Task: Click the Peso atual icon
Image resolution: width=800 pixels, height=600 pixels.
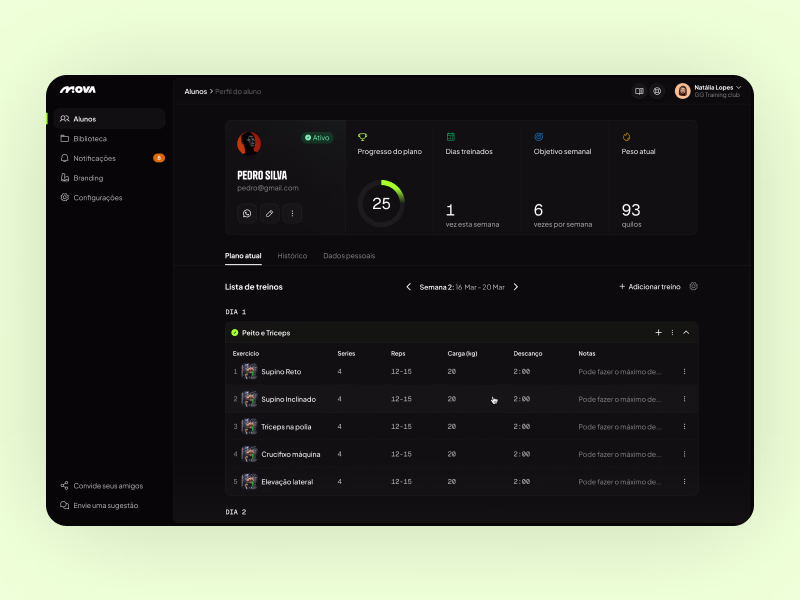Action: pyautogui.click(x=626, y=137)
